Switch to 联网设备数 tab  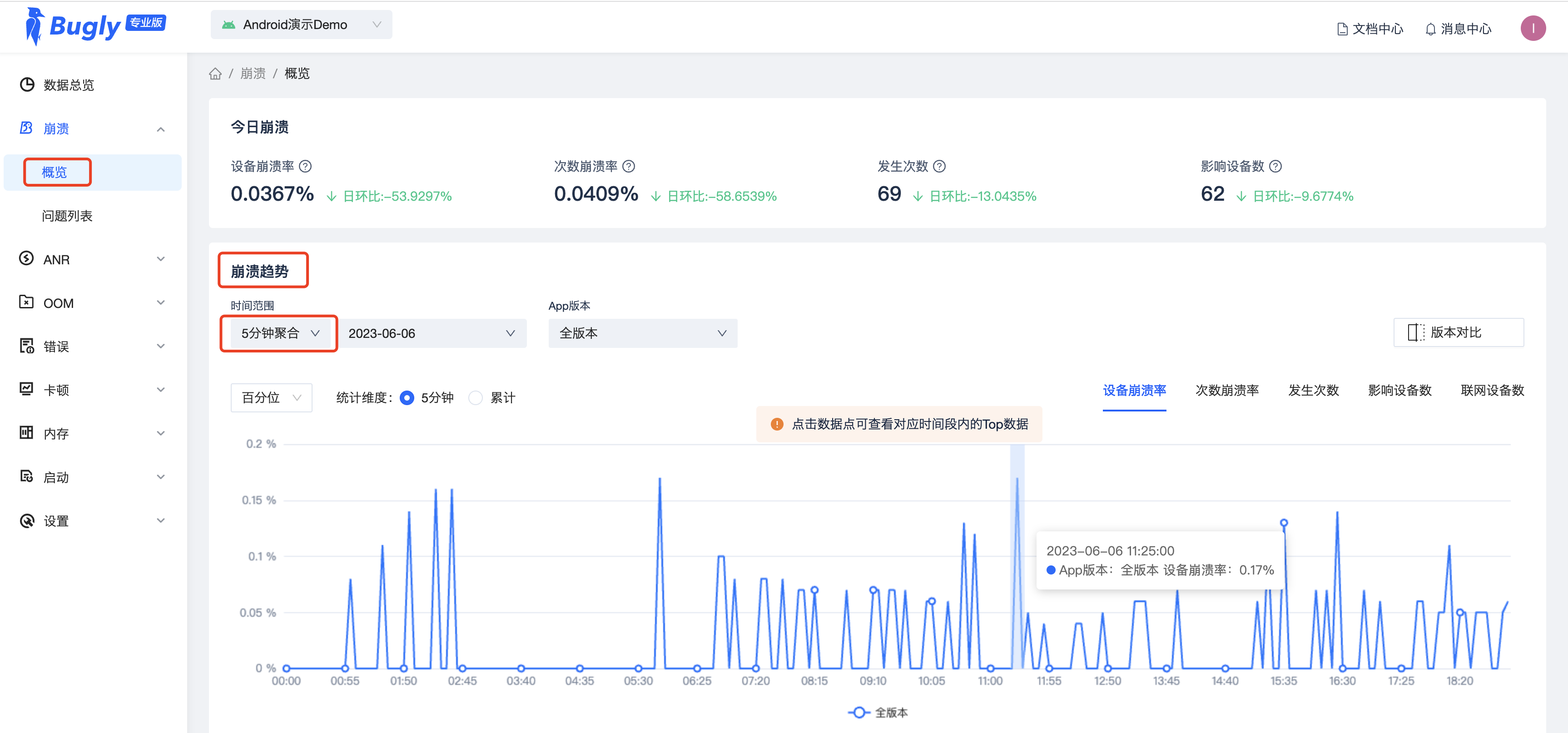point(1492,390)
